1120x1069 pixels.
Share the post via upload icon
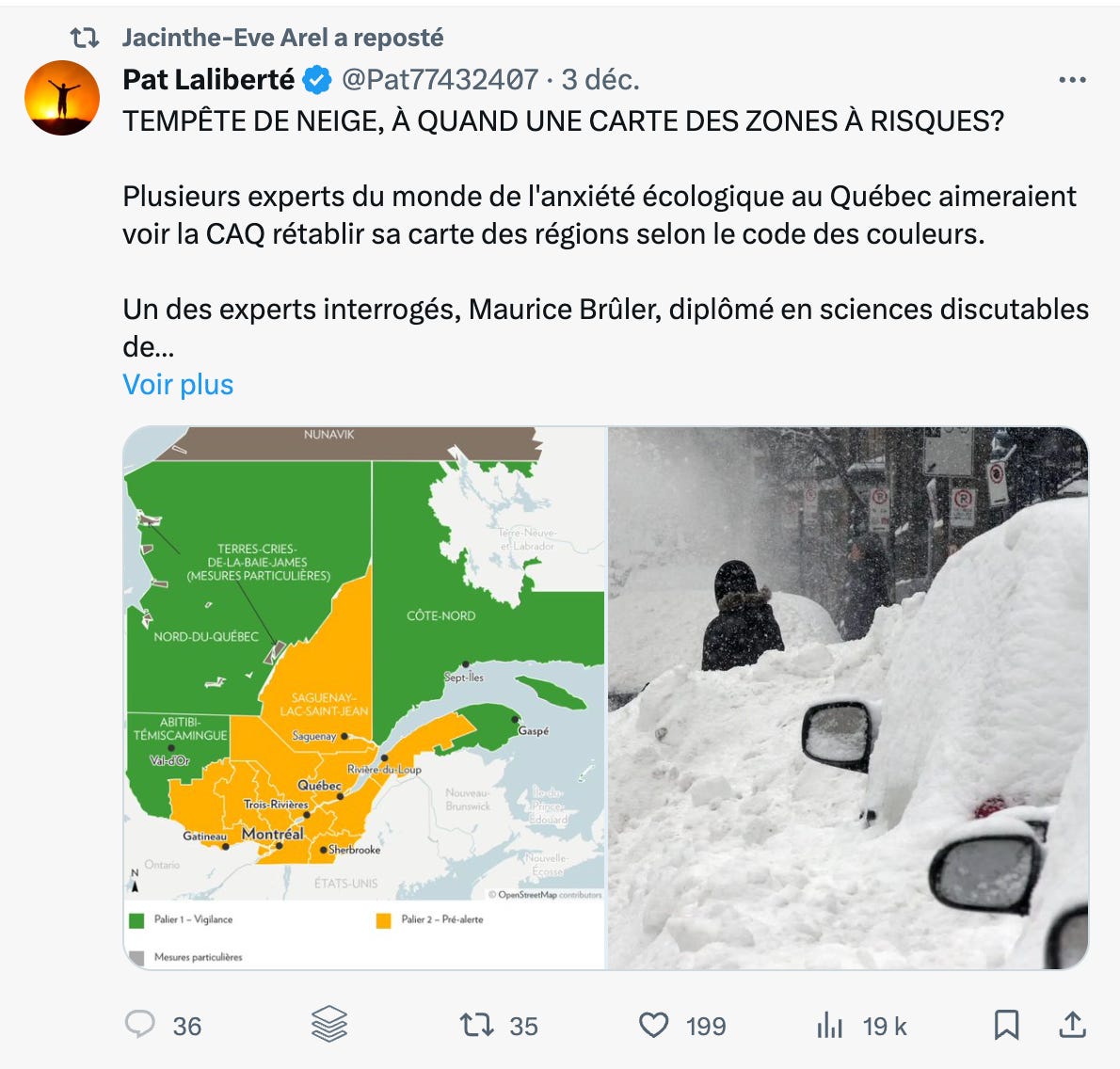1072,1024
